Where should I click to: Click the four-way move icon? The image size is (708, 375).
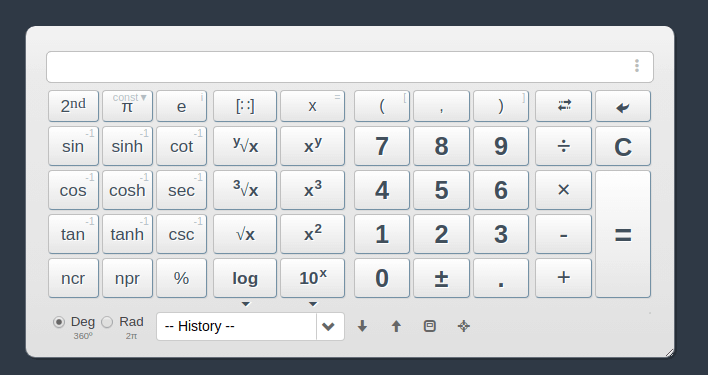pyautogui.click(x=464, y=326)
